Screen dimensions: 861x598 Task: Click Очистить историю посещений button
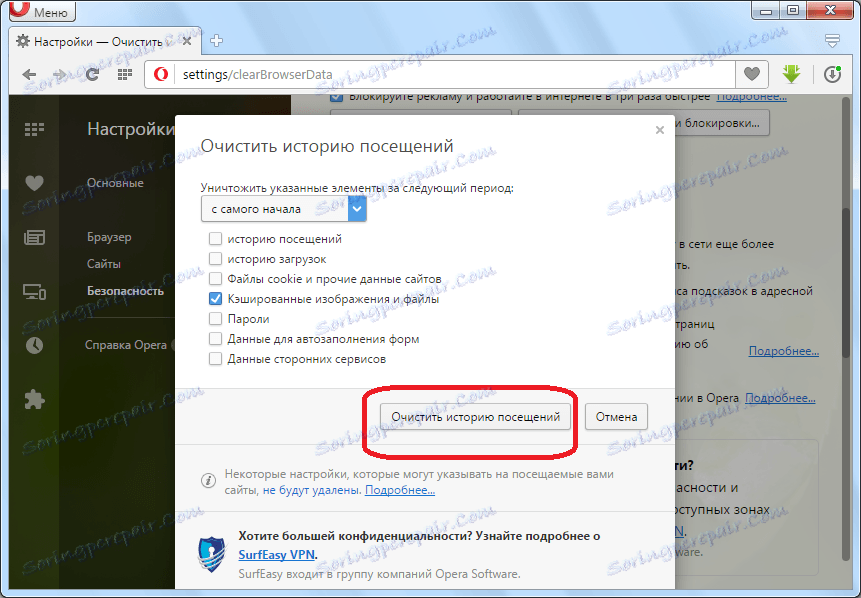coord(476,417)
